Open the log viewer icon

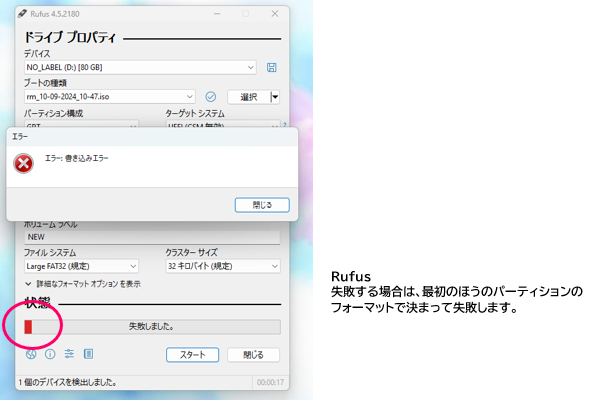(88, 354)
